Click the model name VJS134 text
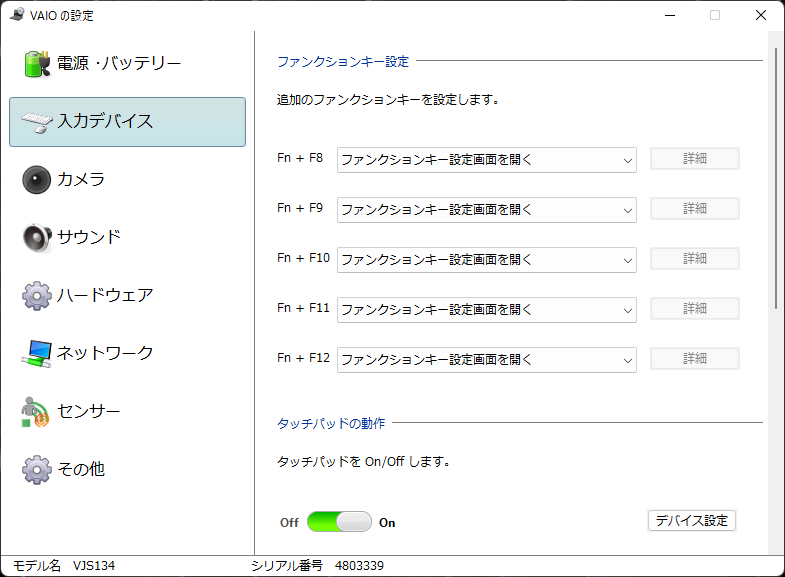This screenshot has width=785, height=577. (x=94, y=566)
